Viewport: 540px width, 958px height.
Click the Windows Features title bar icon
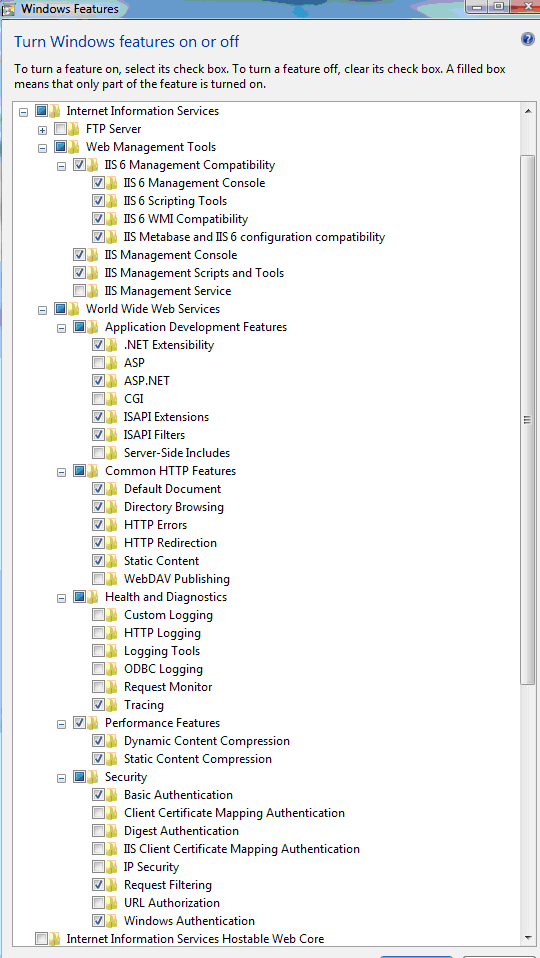[9, 9]
